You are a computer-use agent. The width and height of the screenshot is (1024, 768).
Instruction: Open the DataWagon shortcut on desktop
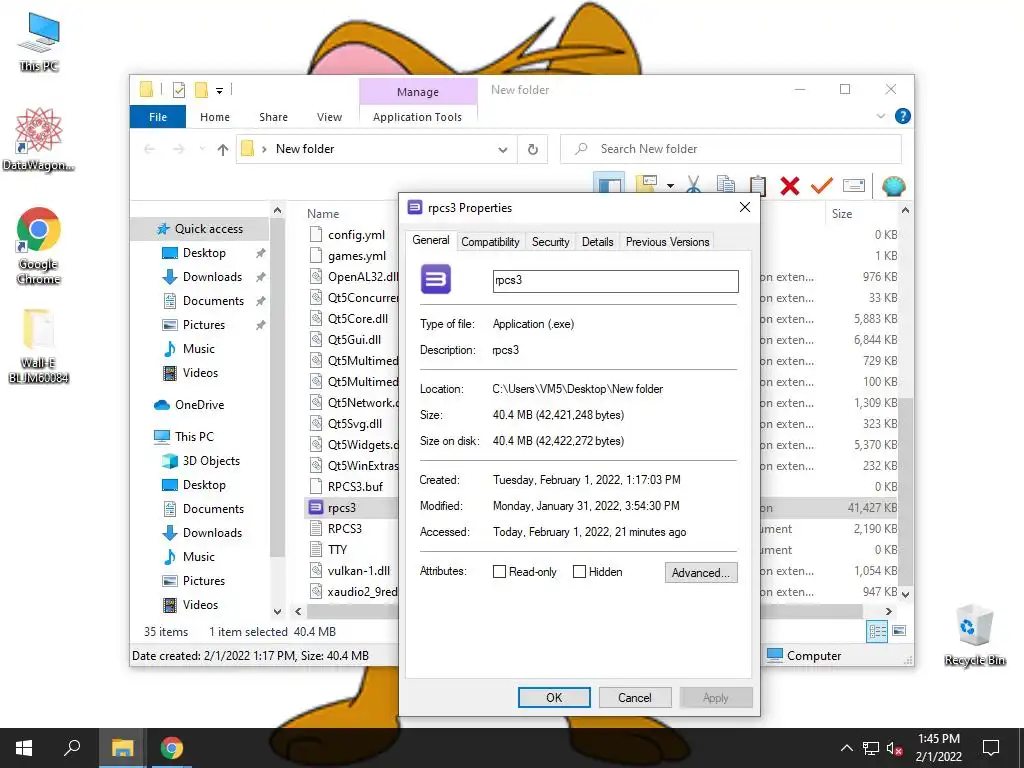(x=39, y=140)
